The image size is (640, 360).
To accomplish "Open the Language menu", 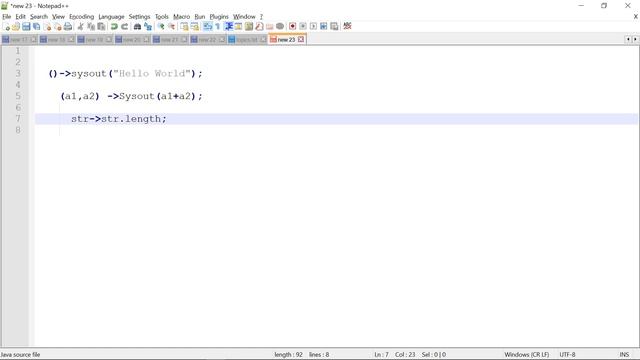I will coord(111,17).
